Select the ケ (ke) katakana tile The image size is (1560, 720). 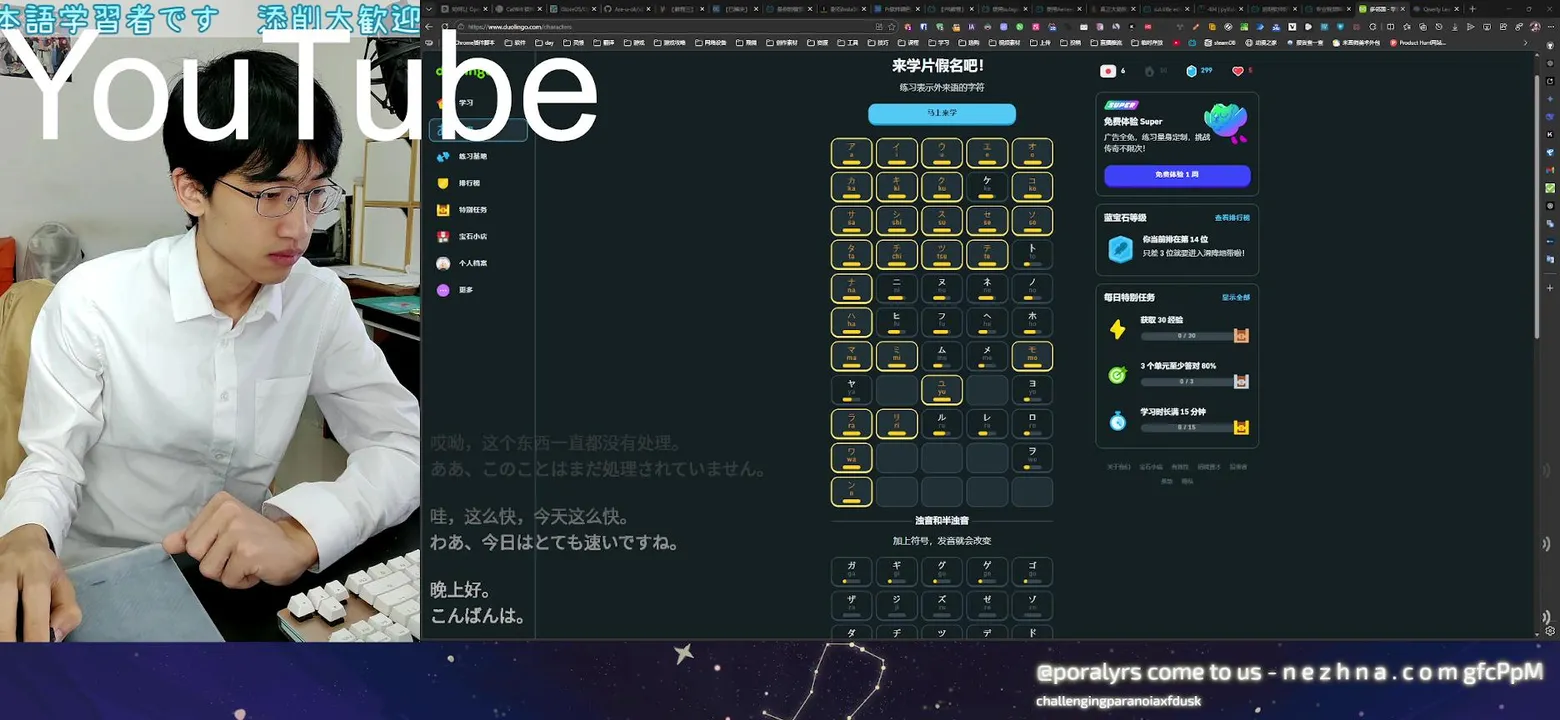tap(987, 186)
